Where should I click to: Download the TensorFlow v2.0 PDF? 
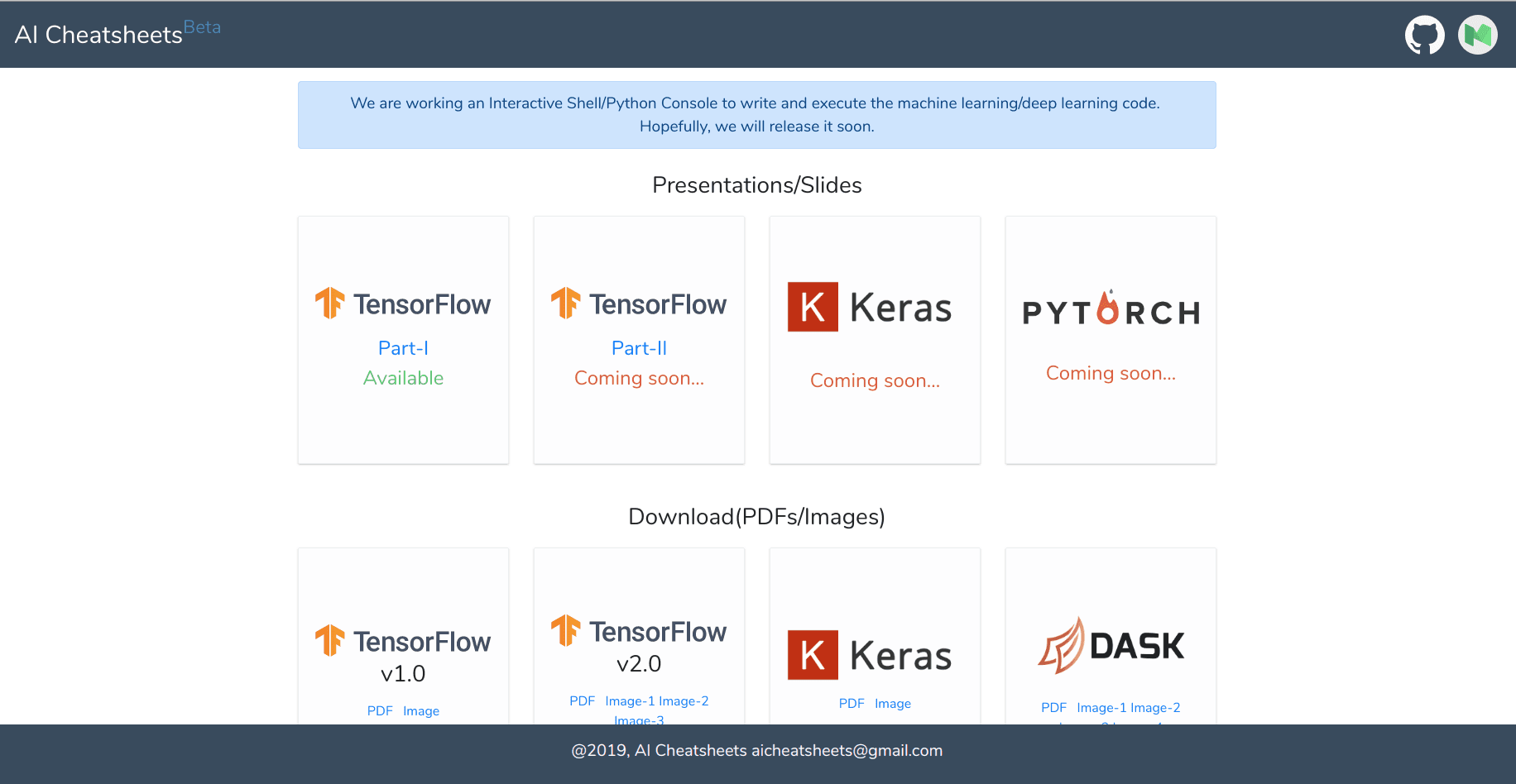[582, 701]
